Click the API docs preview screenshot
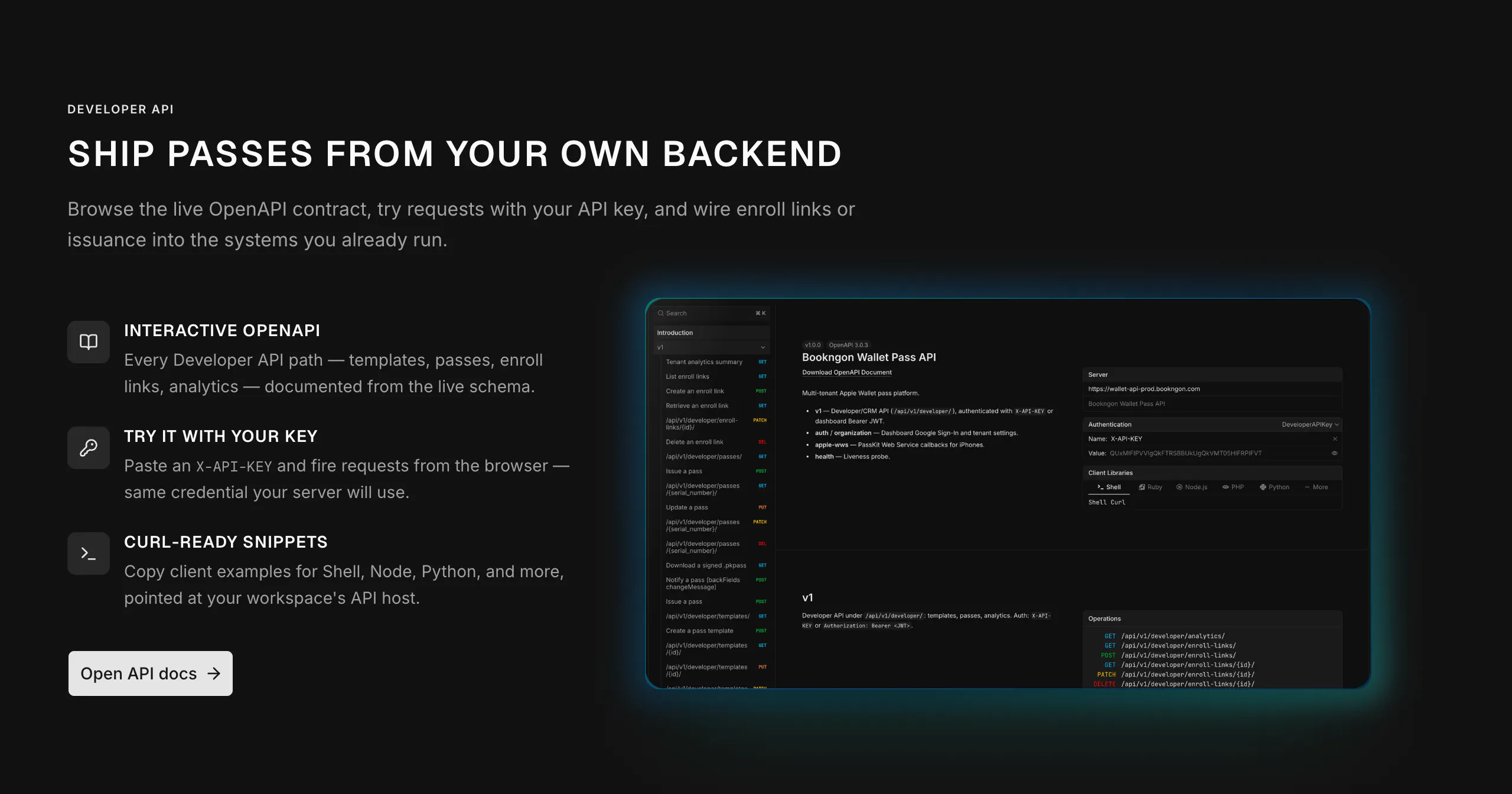This screenshot has width=1512, height=794. 1008,493
